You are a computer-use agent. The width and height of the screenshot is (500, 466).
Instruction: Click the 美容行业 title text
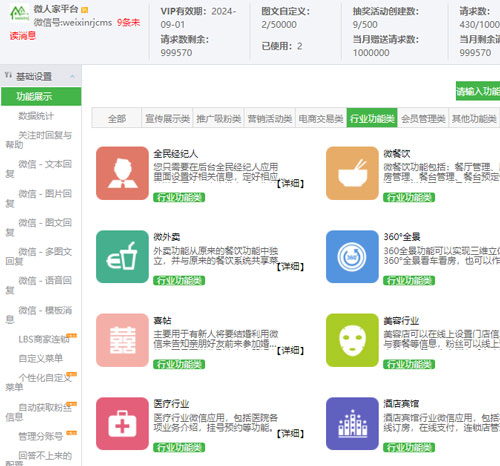pos(401,321)
